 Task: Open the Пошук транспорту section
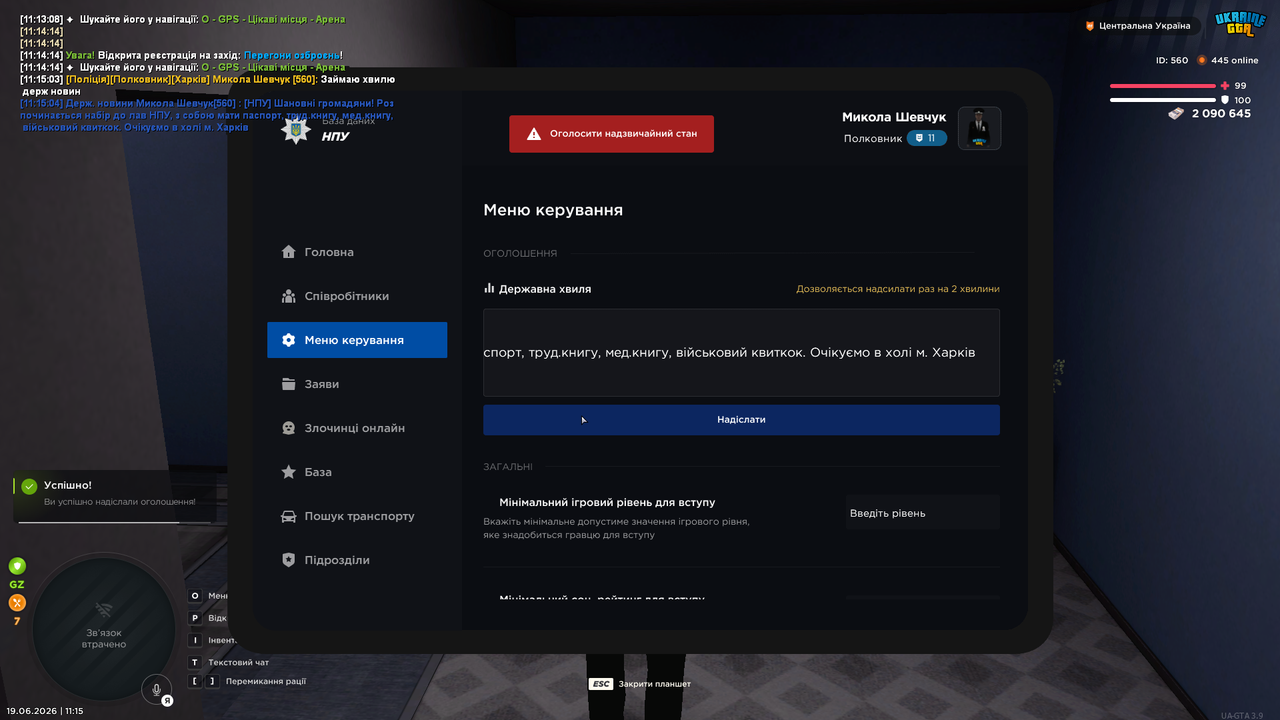357,516
